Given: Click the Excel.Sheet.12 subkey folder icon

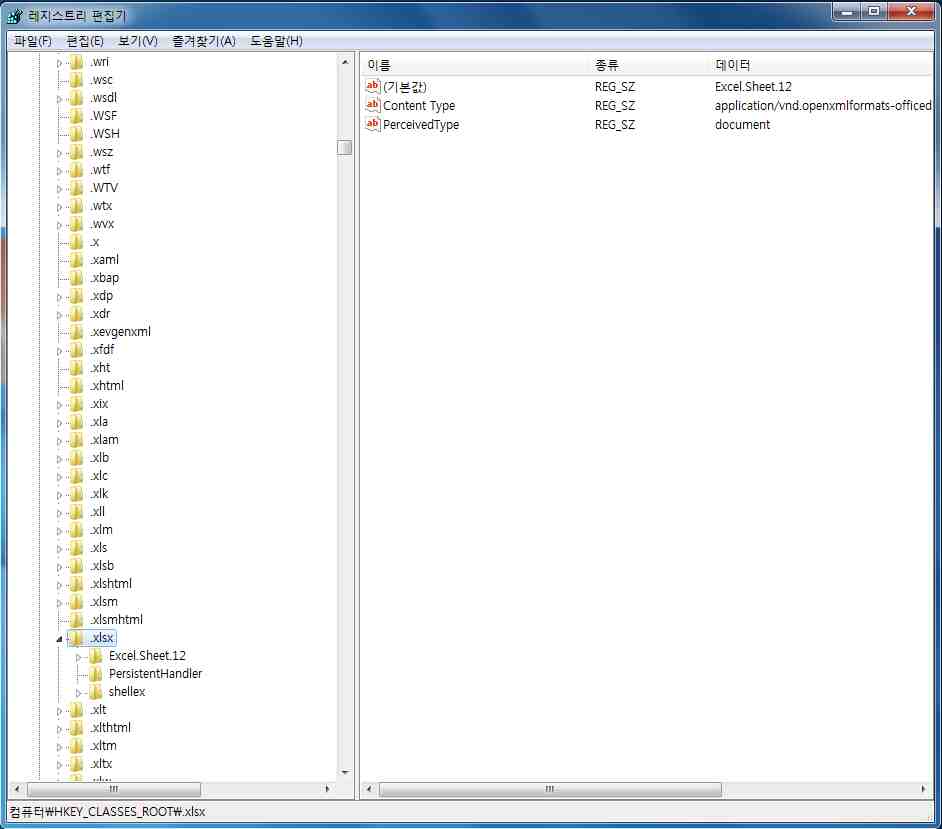Looking at the screenshot, I should (x=96, y=655).
